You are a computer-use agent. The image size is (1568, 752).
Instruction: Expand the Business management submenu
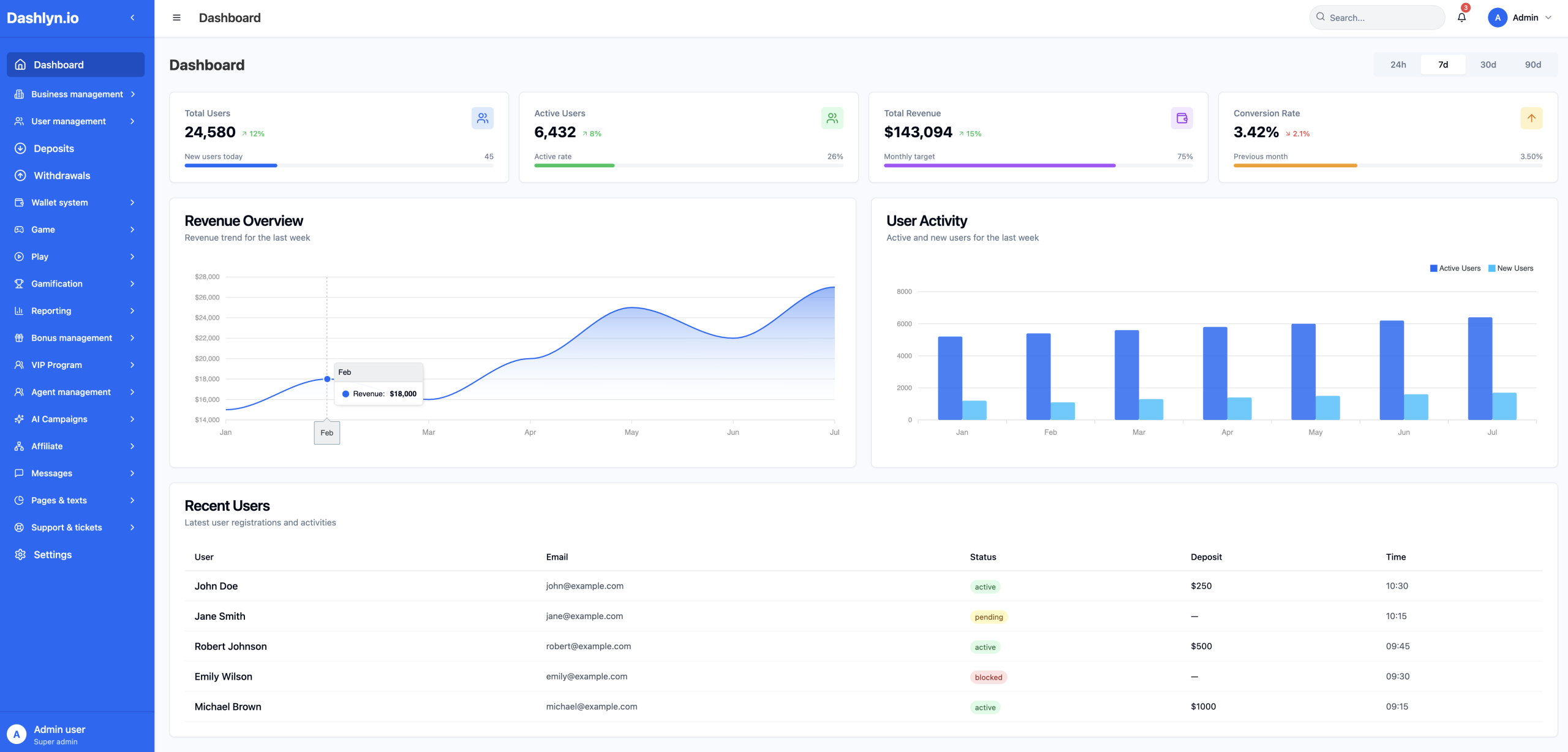point(76,94)
